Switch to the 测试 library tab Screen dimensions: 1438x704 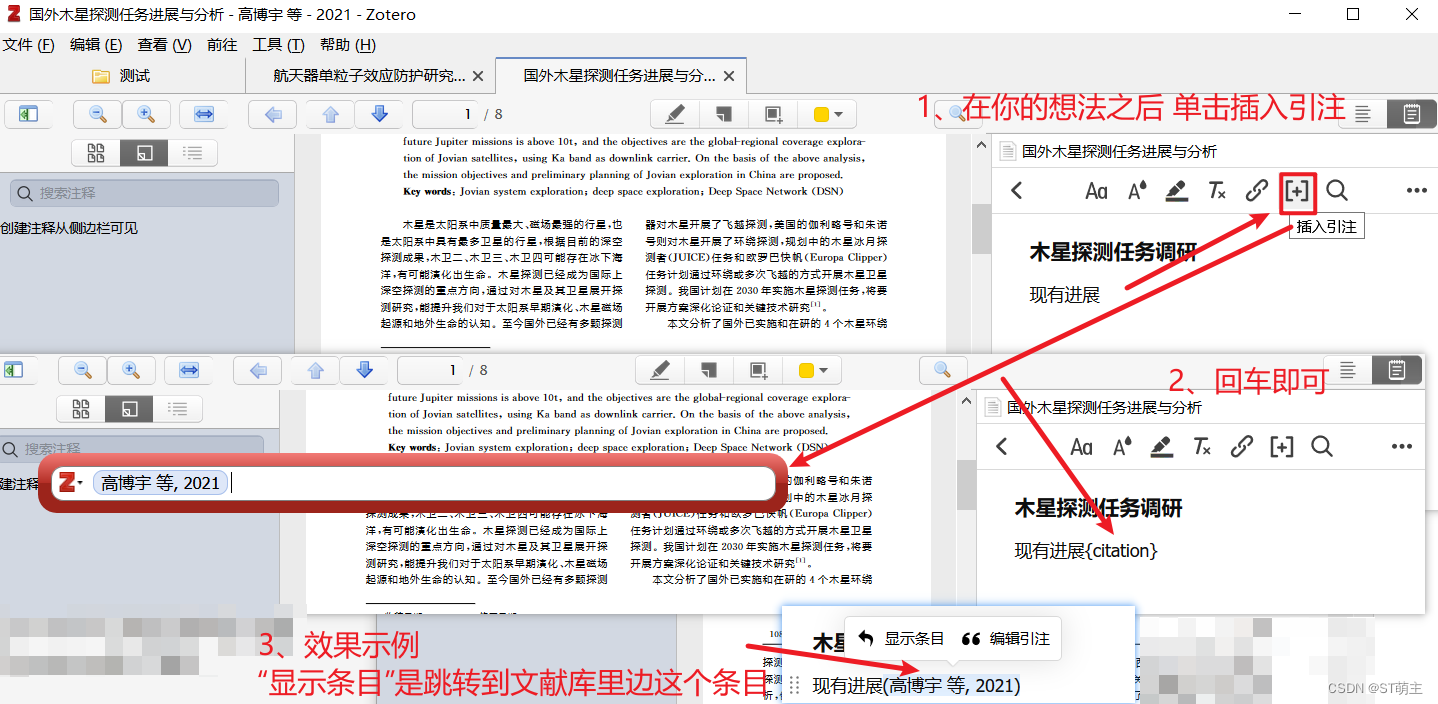click(122, 76)
